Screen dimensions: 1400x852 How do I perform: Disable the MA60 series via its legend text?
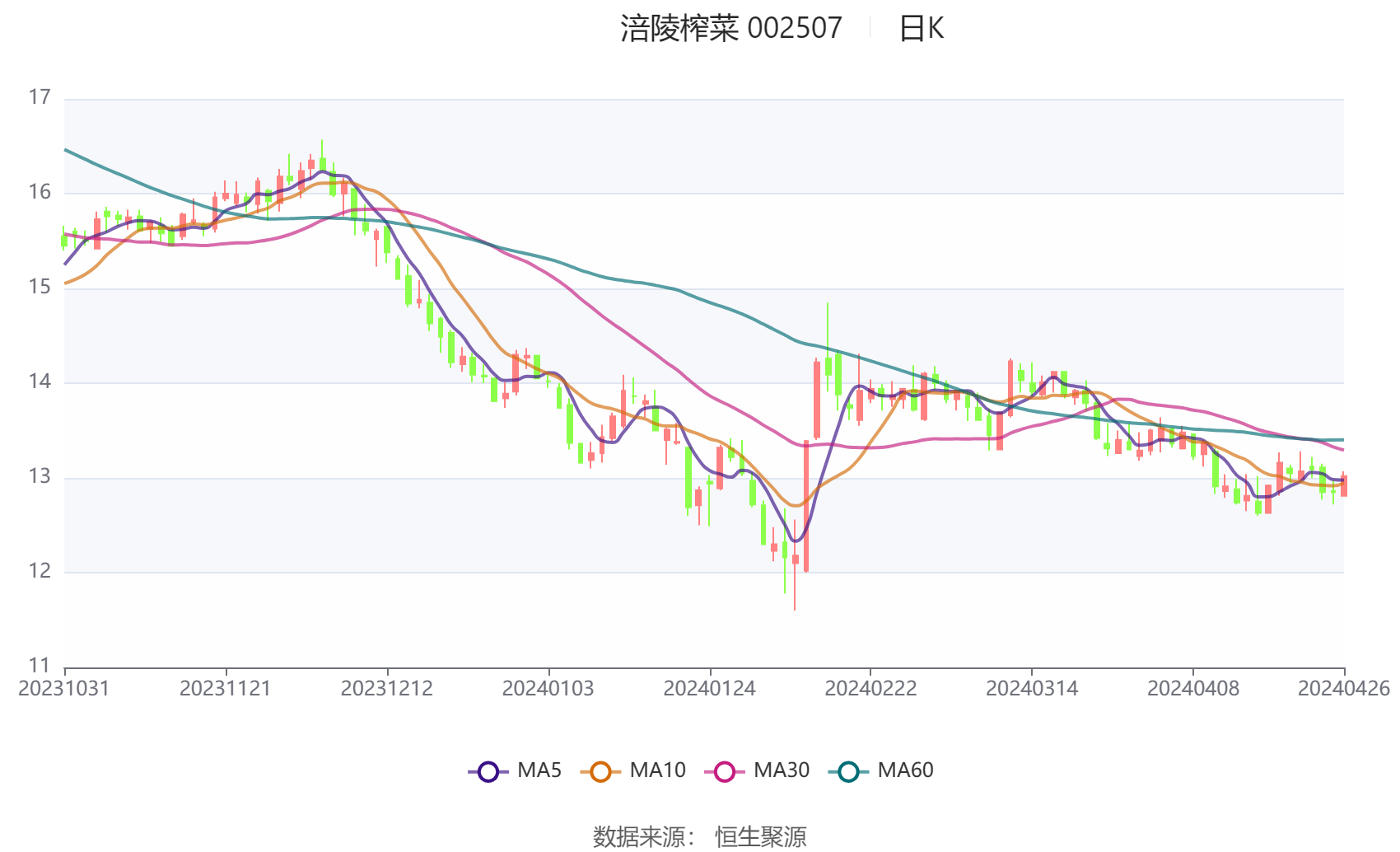point(905,770)
